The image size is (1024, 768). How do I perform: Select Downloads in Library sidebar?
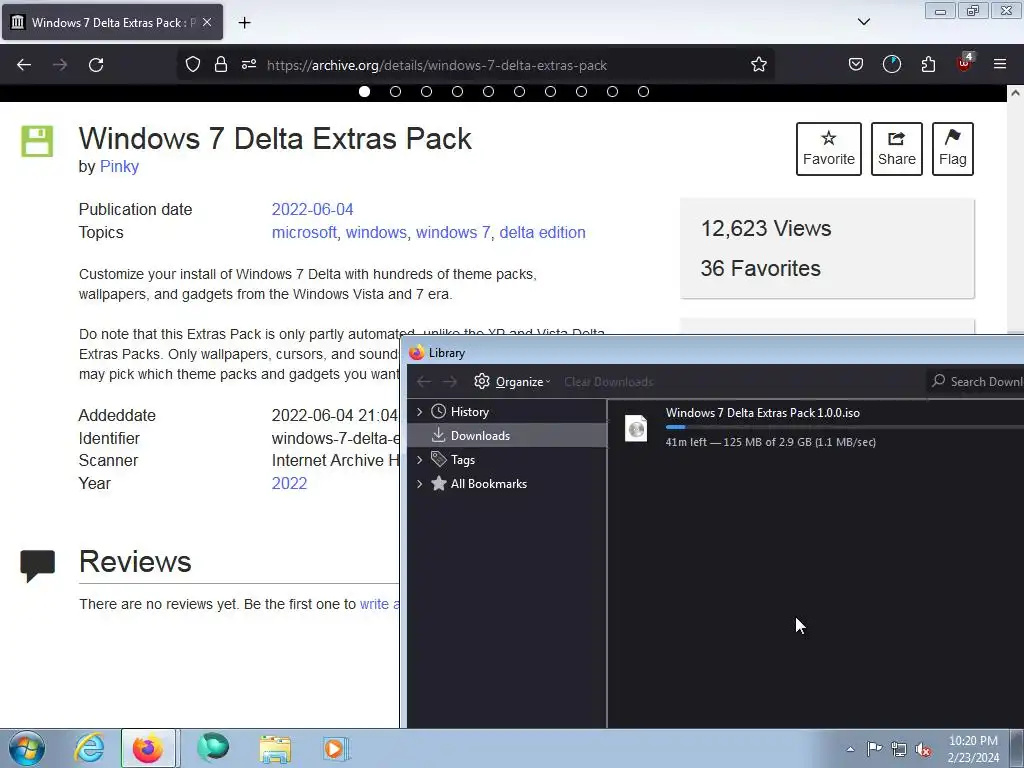507,436
